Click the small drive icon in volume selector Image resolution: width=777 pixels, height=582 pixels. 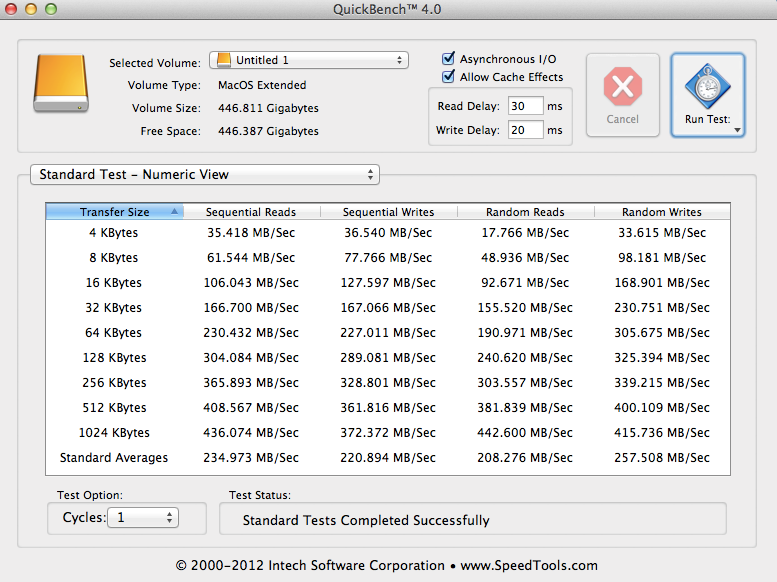click(223, 61)
